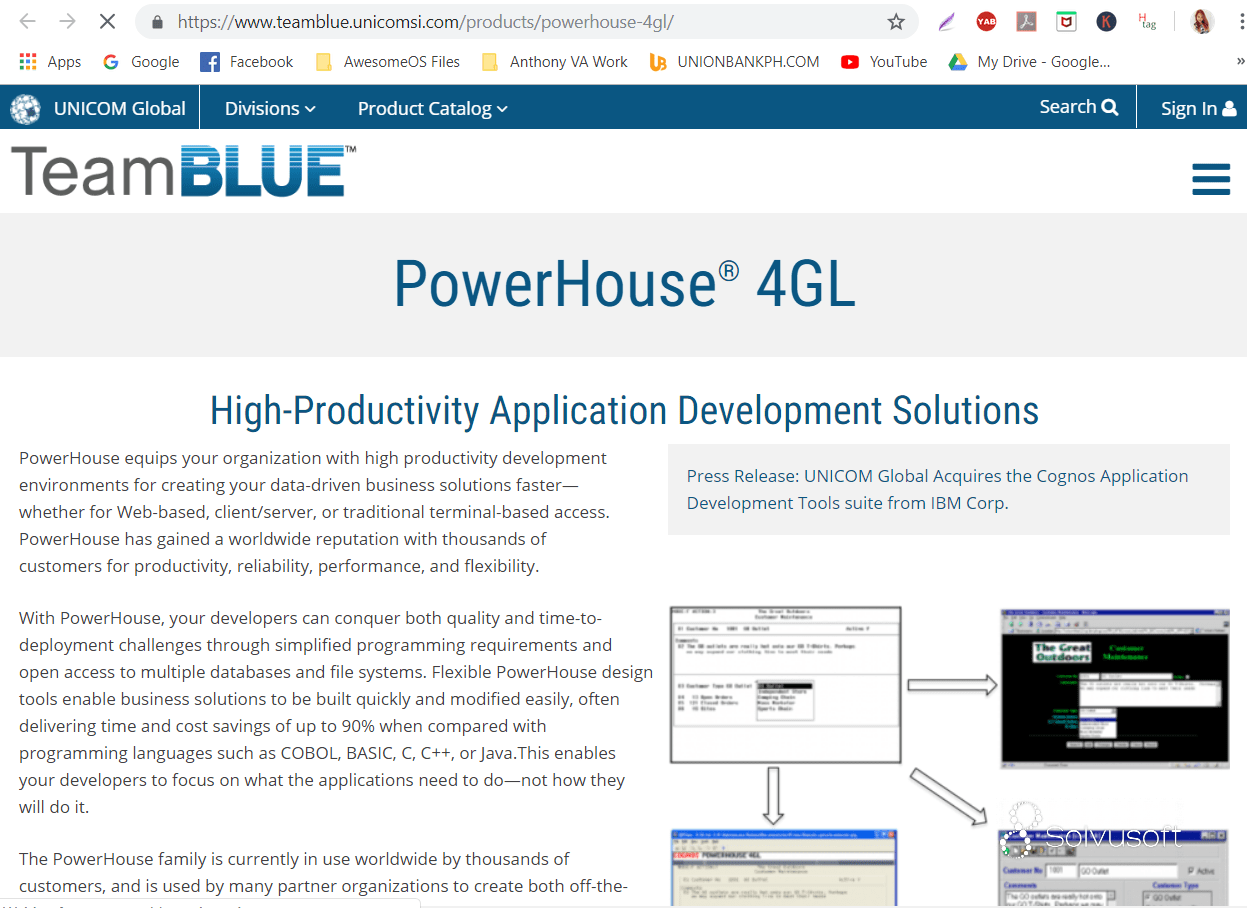Image resolution: width=1247 pixels, height=908 pixels.
Task: Open the Apps bookmark shortcut
Action: pos(50,62)
